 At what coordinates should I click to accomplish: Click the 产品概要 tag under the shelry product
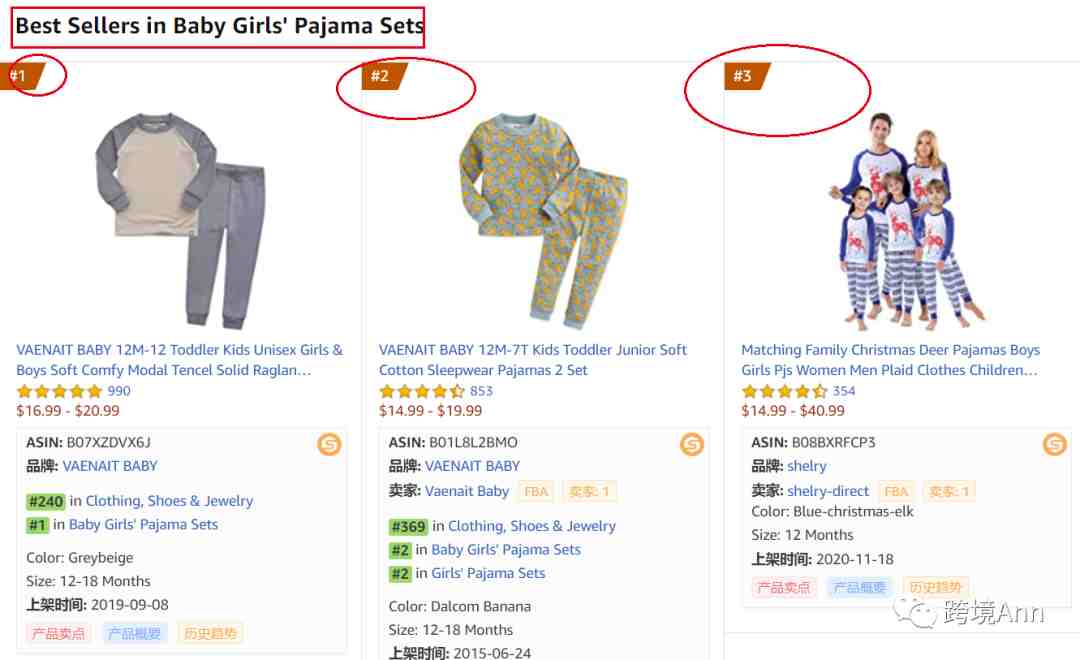pos(859,587)
